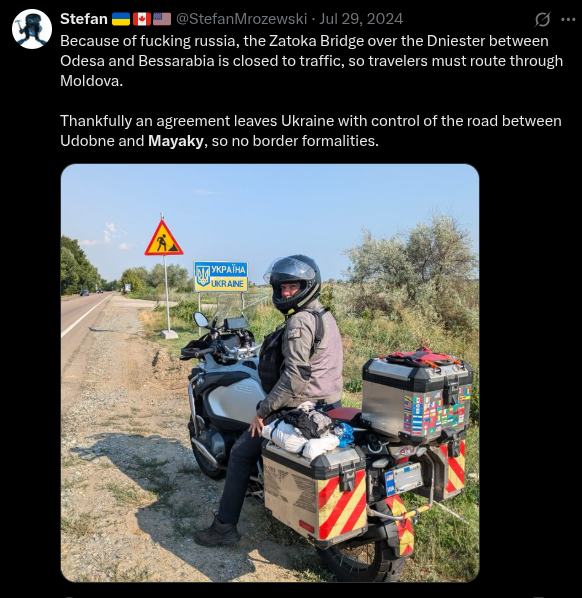Click the paragraph about Udobne road agreement
This screenshot has width=582, height=598.
pos(310,131)
